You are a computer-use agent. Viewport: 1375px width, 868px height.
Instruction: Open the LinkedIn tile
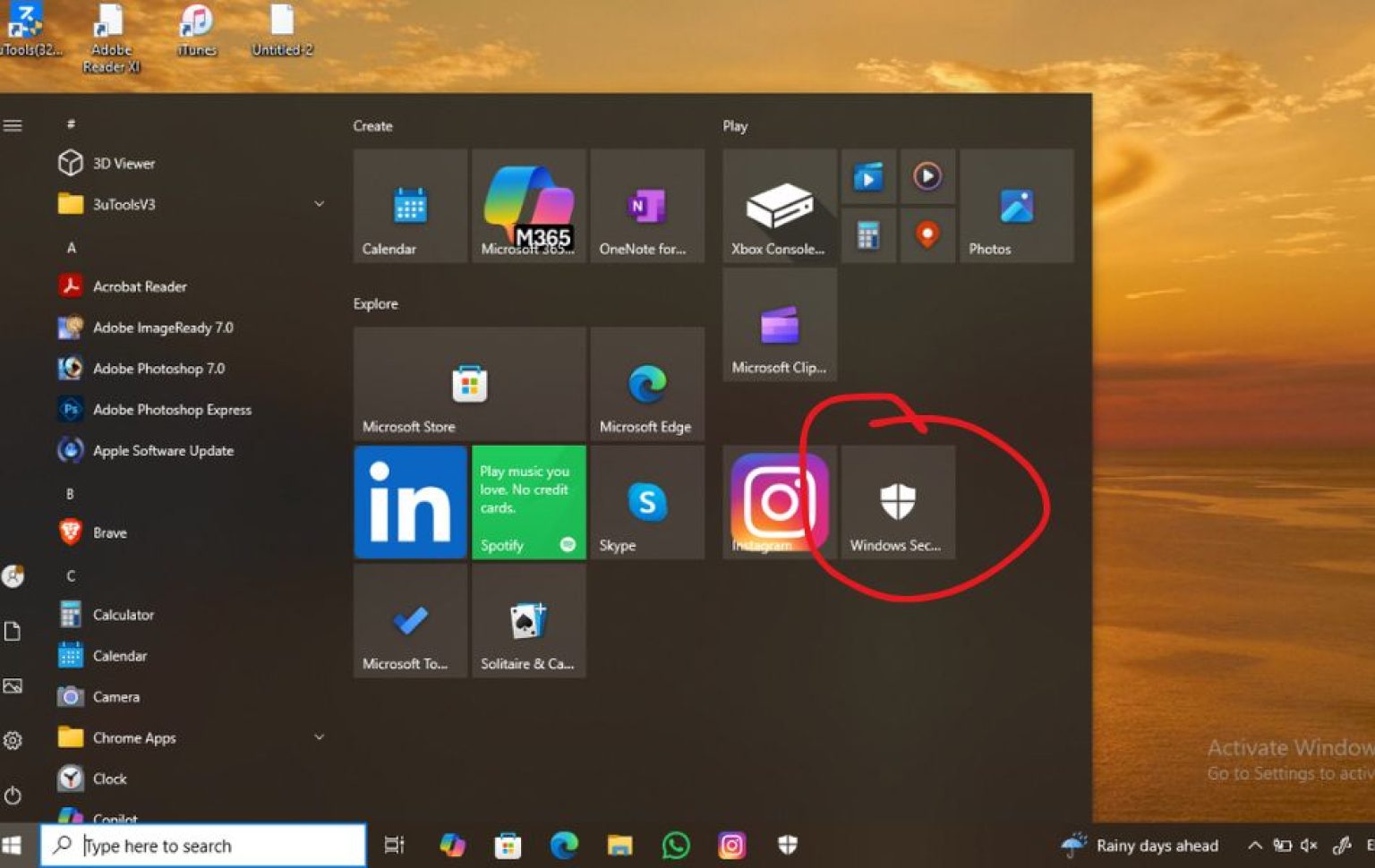point(410,503)
